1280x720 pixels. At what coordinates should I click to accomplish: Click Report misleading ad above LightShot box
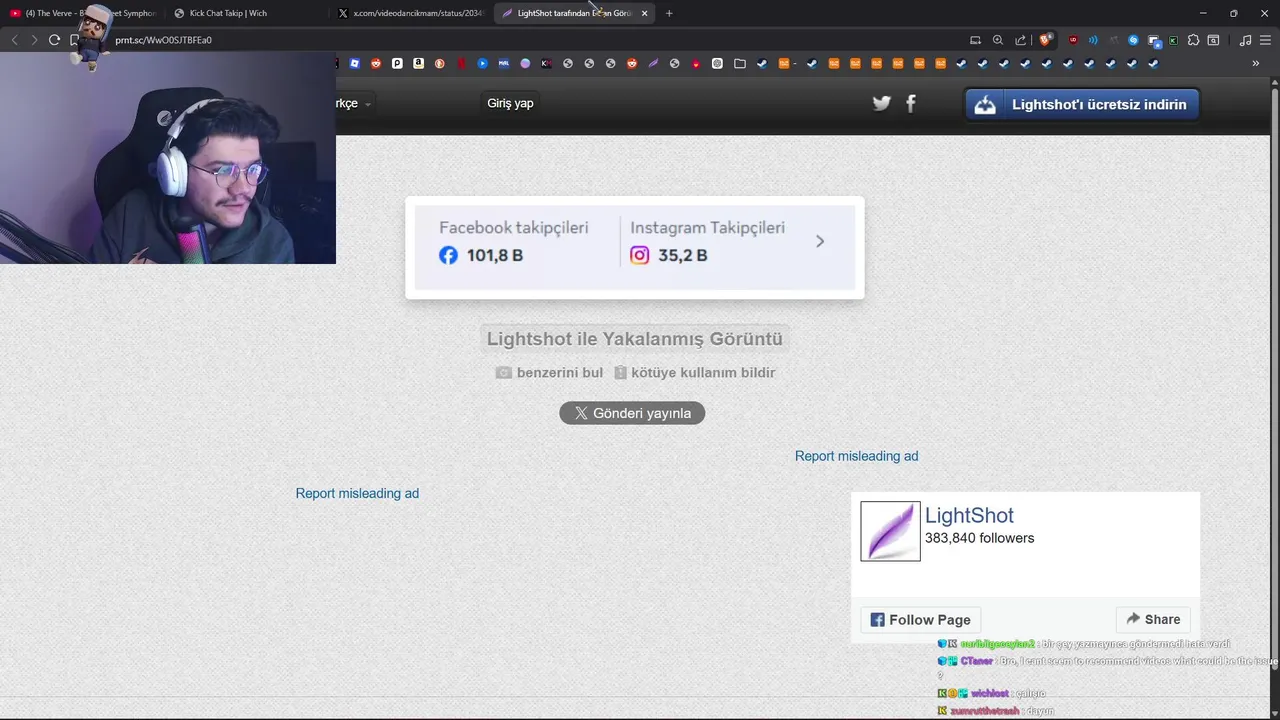[856, 456]
